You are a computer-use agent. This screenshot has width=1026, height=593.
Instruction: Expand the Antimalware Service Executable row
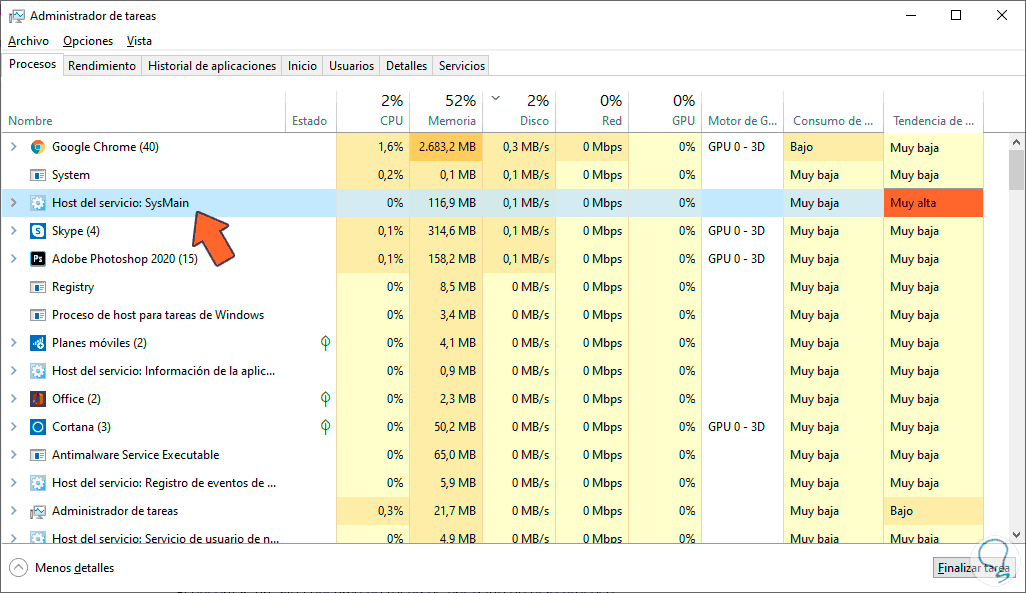point(13,455)
